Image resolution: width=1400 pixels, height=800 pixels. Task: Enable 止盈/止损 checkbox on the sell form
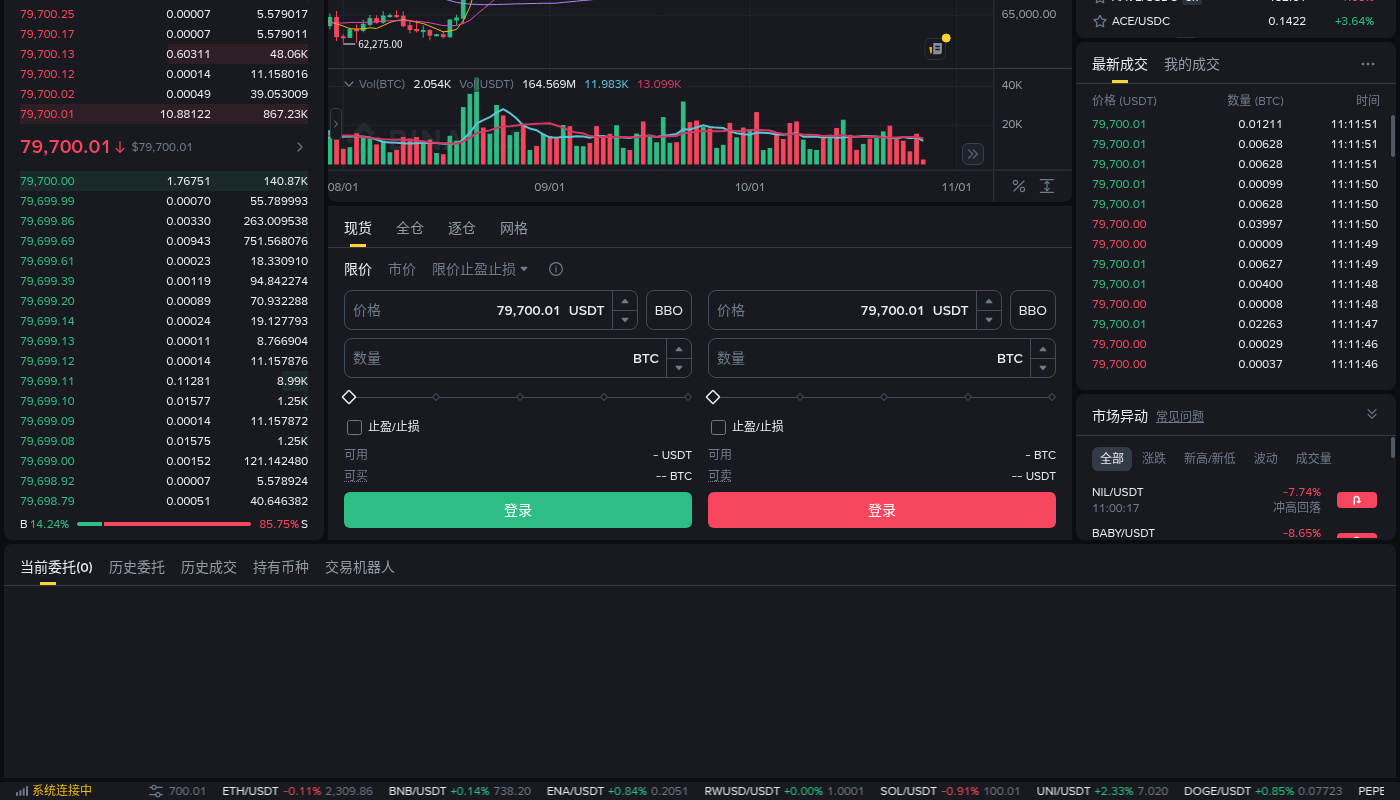click(x=718, y=427)
